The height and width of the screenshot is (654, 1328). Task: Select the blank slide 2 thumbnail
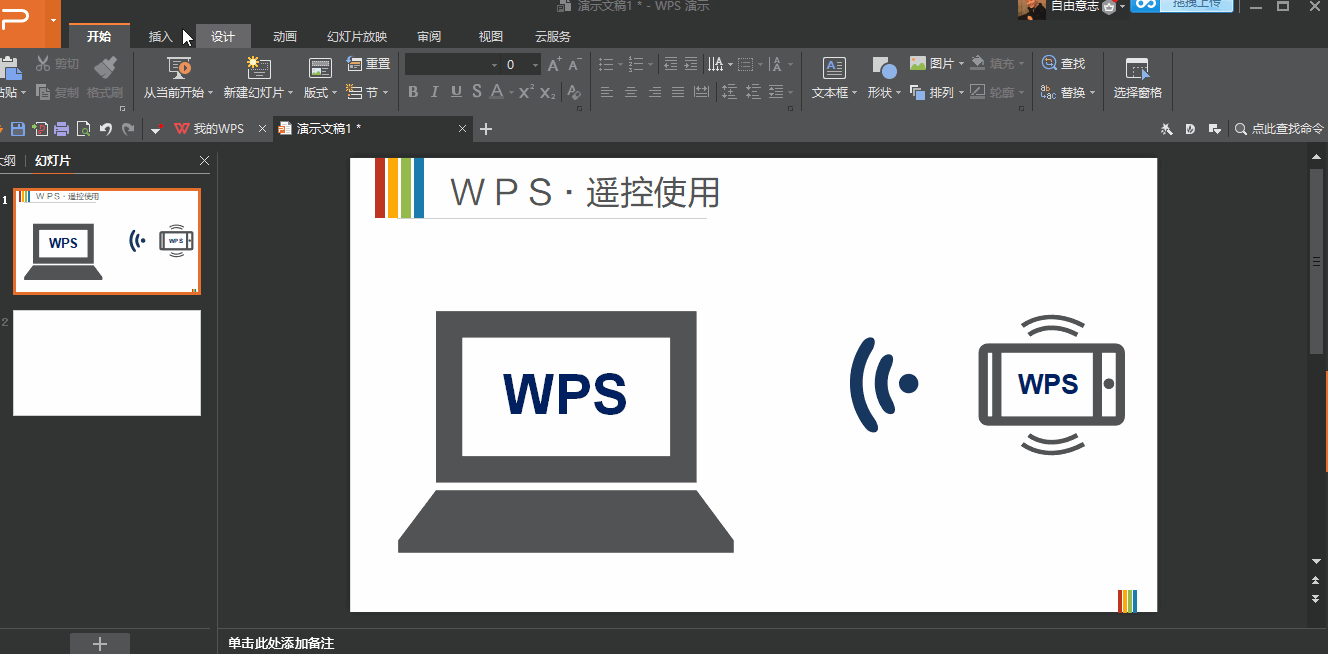click(107, 363)
